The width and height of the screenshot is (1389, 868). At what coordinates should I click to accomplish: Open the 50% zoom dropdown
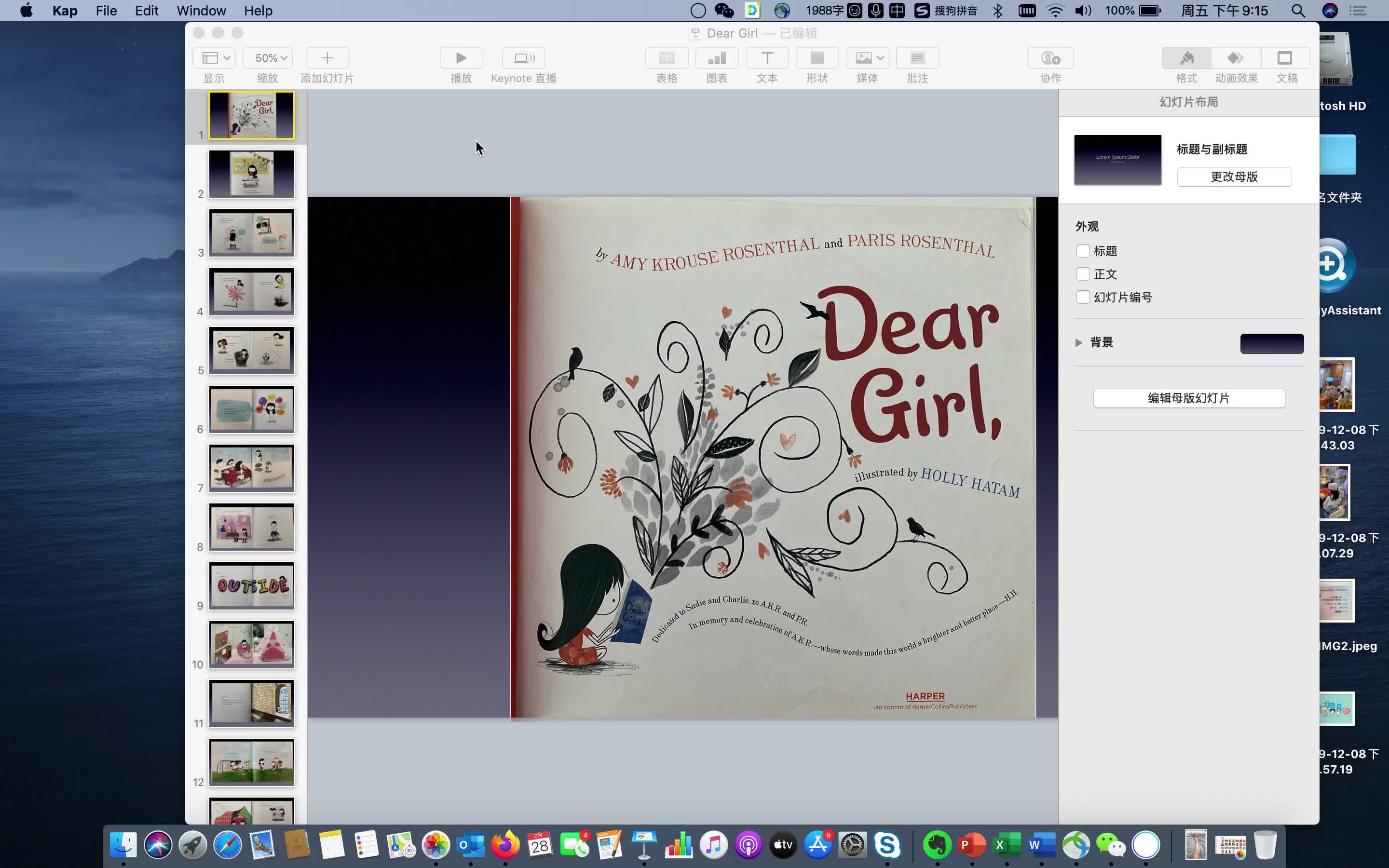click(268, 58)
